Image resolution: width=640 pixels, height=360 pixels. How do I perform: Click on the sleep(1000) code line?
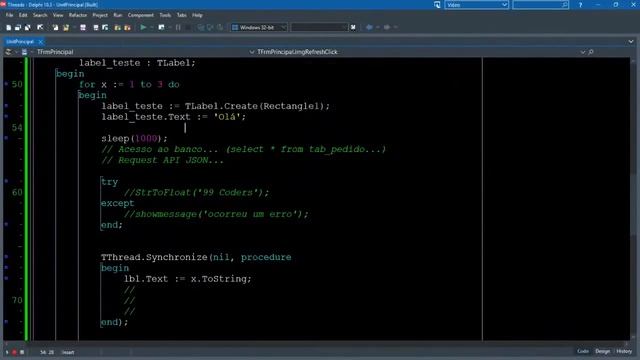(134, 138)
